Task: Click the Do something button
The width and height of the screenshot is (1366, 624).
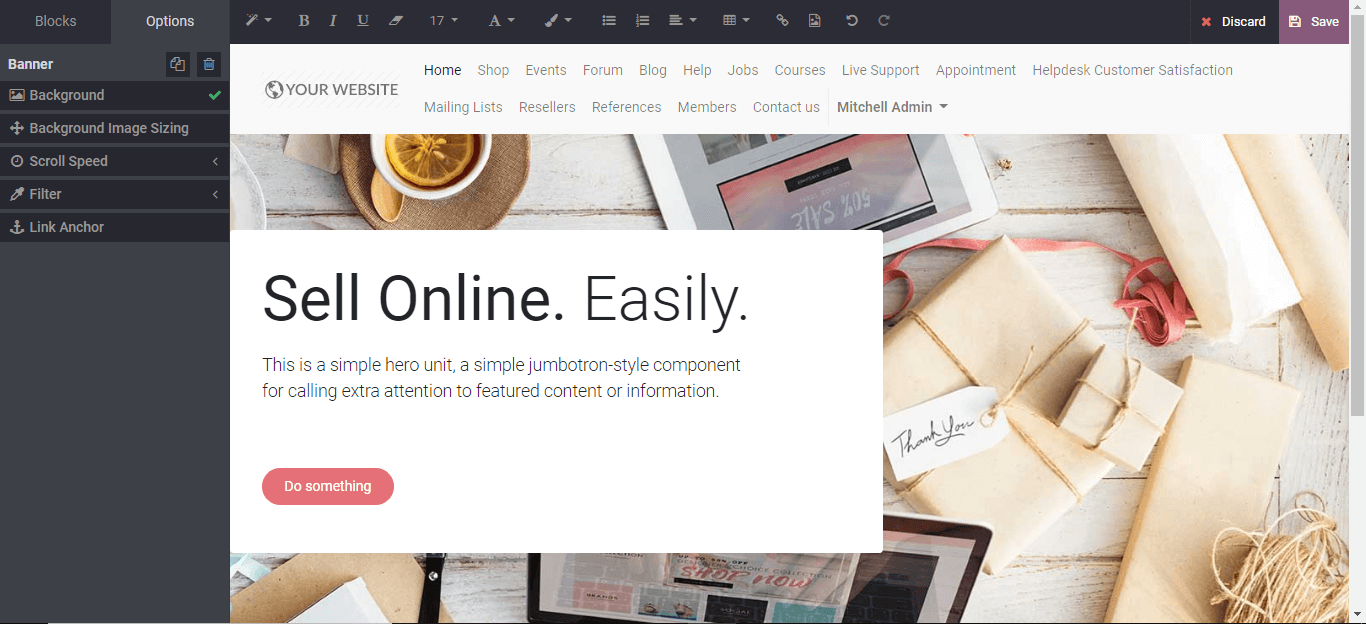Action: point(328,486)
